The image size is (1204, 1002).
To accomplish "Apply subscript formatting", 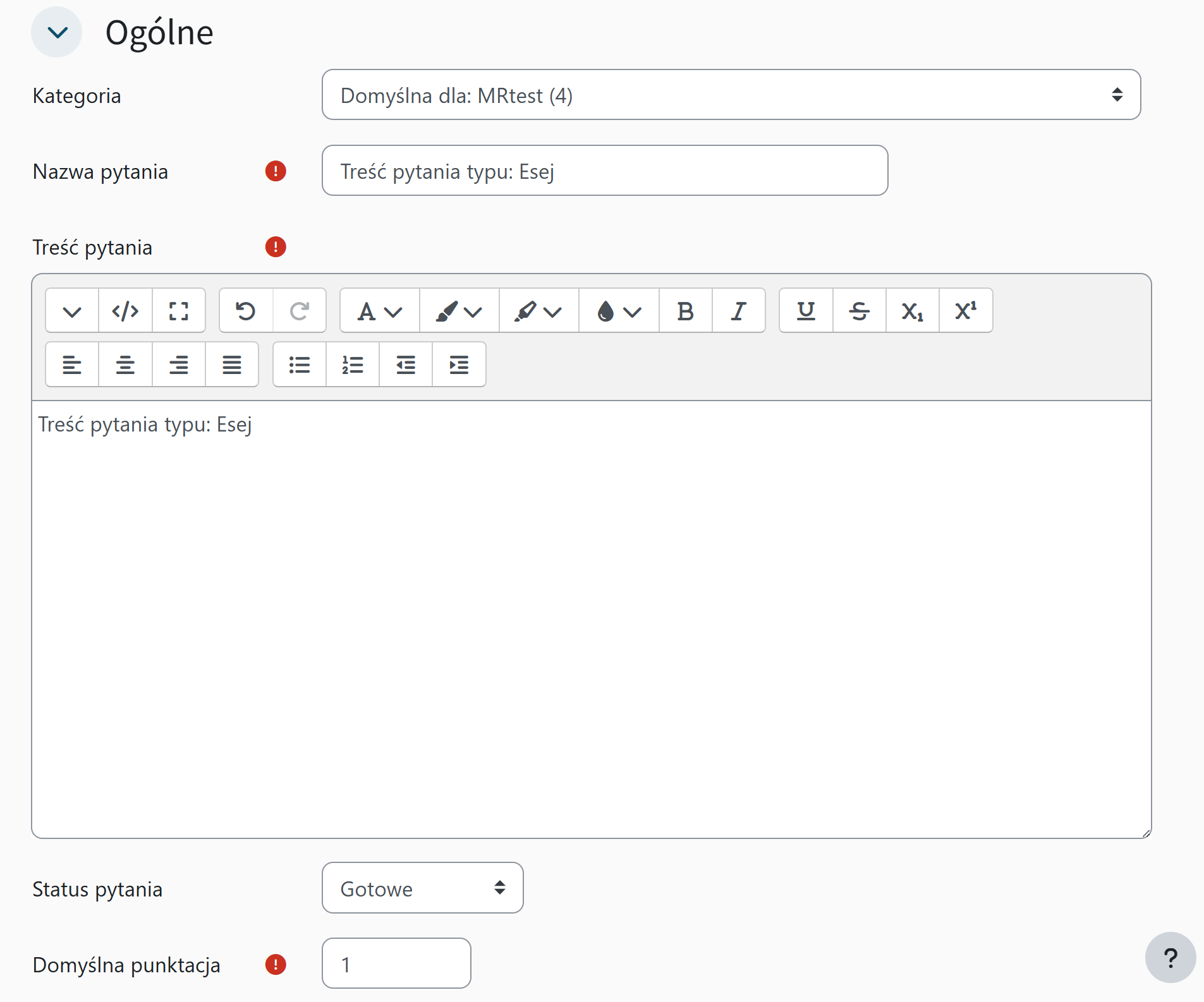I will pos(912,311).
